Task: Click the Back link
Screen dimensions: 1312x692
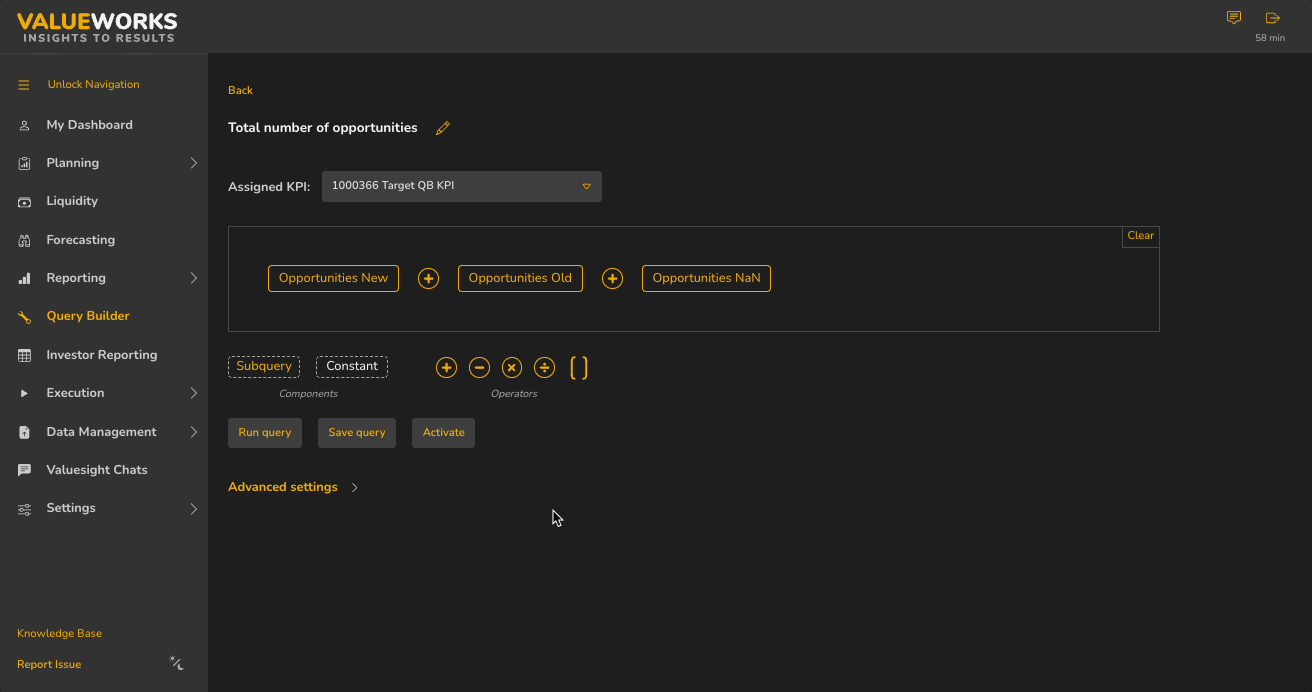Action: click(240, 90)
